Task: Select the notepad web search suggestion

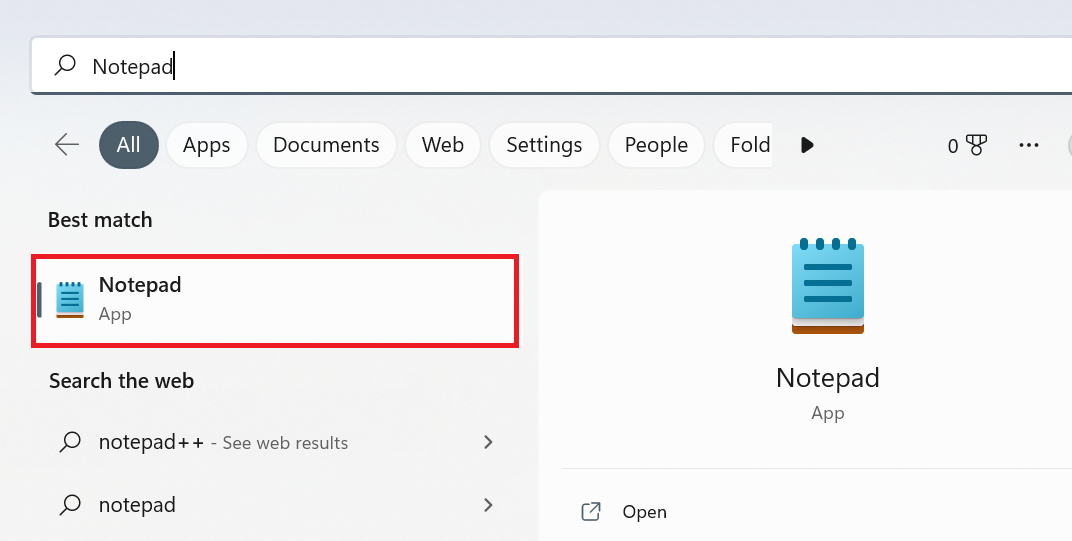Action: (275, 505)
